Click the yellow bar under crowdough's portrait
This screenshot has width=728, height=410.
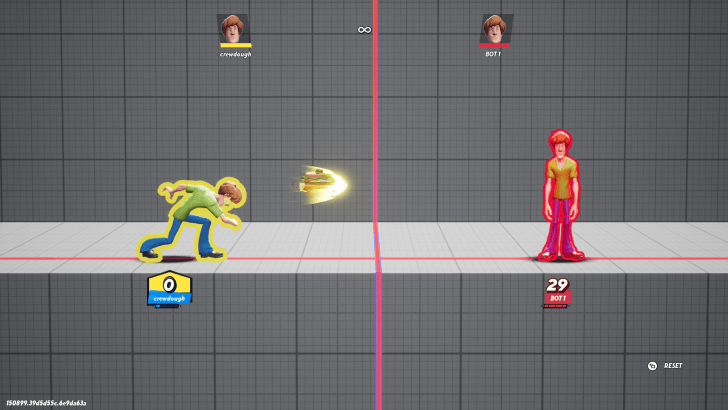point(235,45)
